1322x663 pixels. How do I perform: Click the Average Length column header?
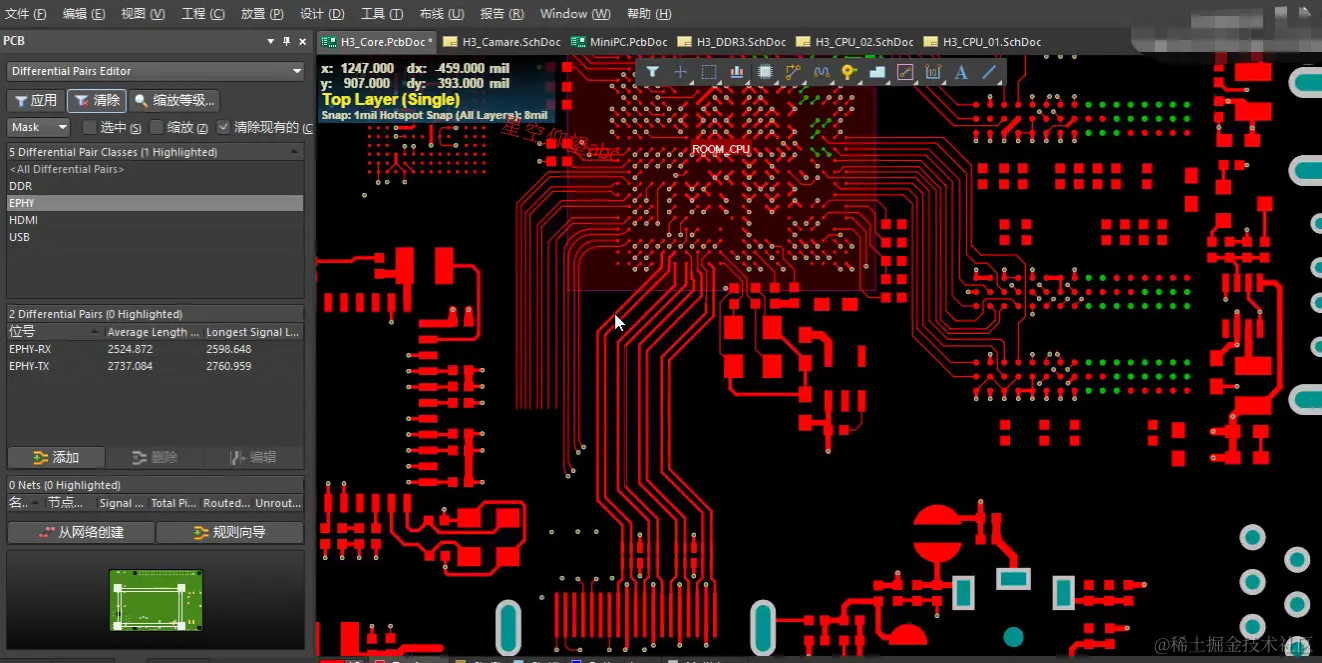153,332
